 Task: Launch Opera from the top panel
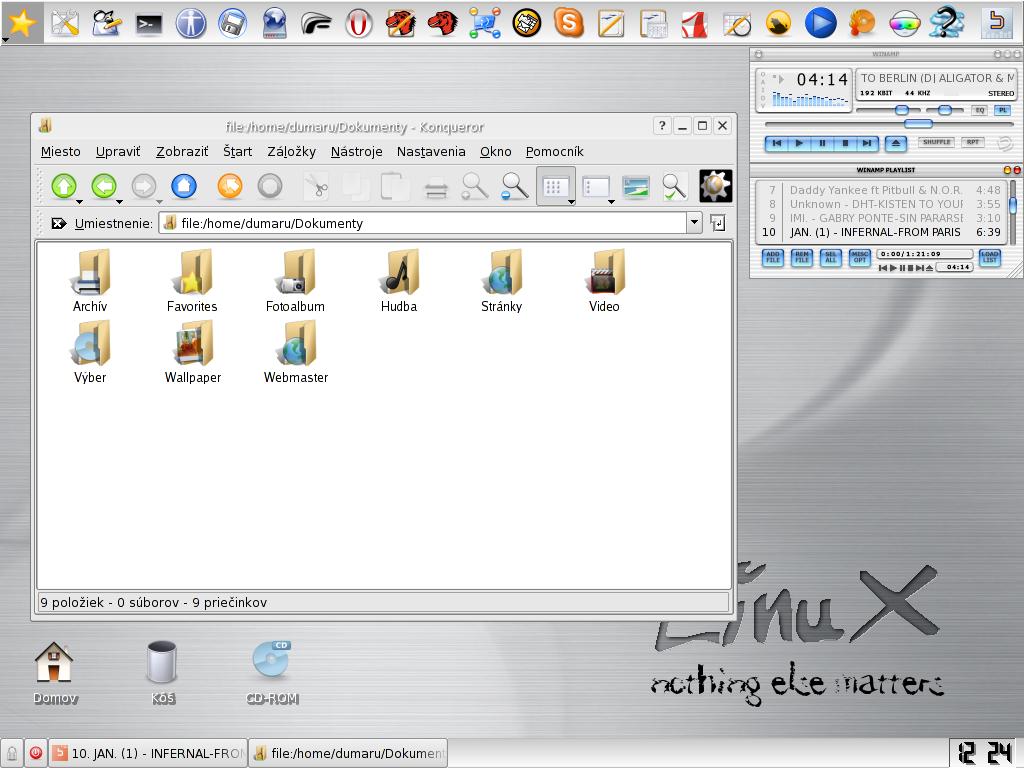pos(359,22)
